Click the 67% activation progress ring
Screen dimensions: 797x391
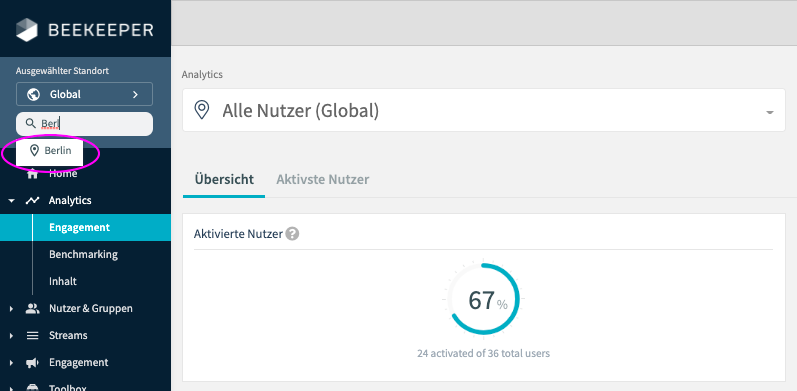pyautogui.click(x=484, y=299)
